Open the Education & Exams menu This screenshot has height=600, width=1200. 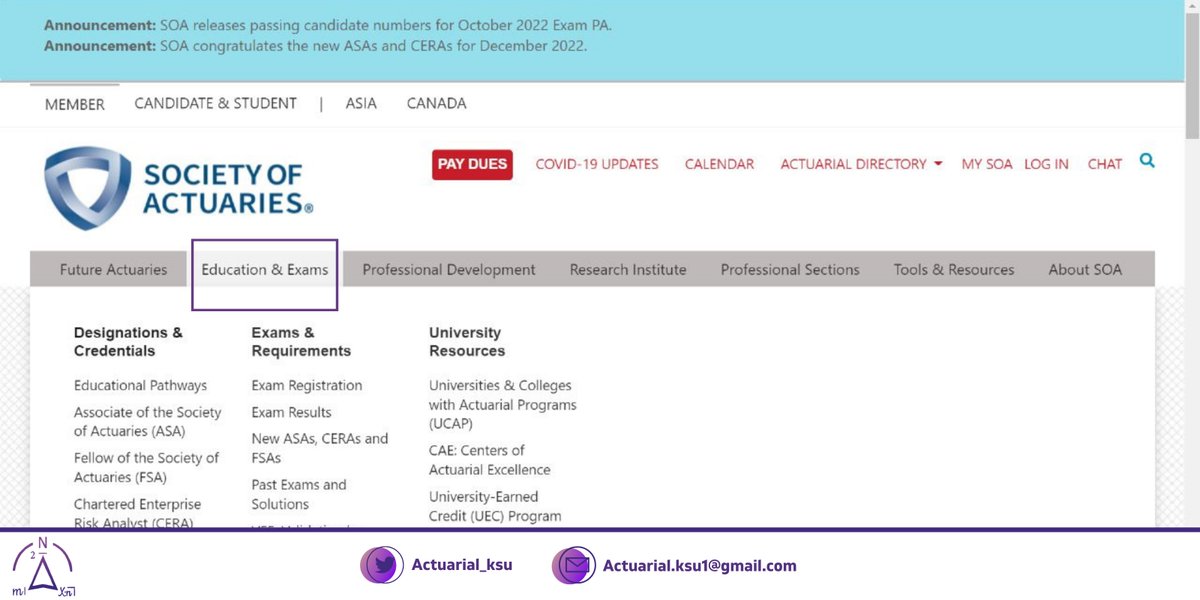[265, 270]
